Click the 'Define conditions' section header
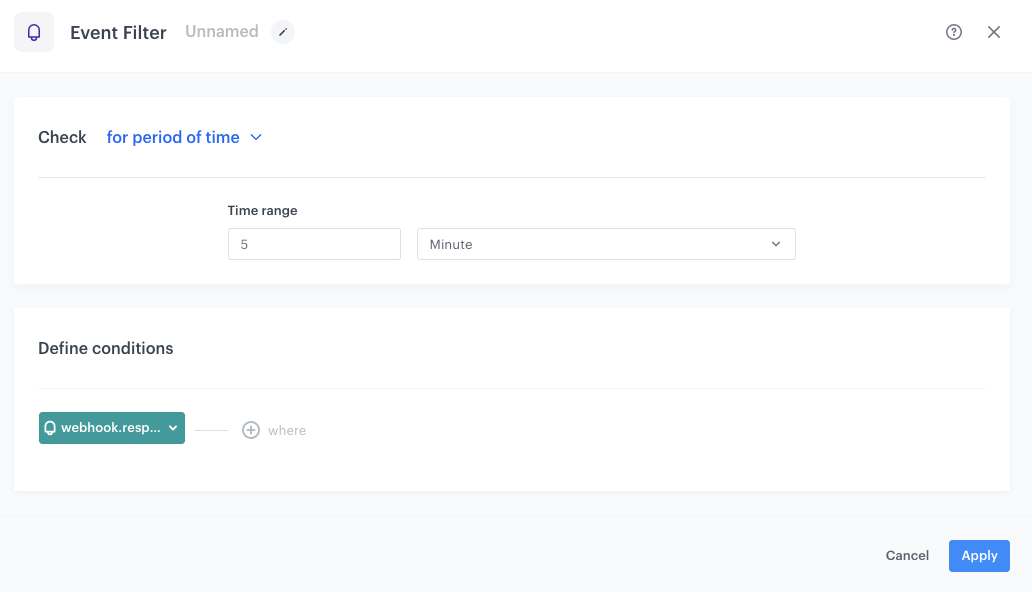 (104, 348)
